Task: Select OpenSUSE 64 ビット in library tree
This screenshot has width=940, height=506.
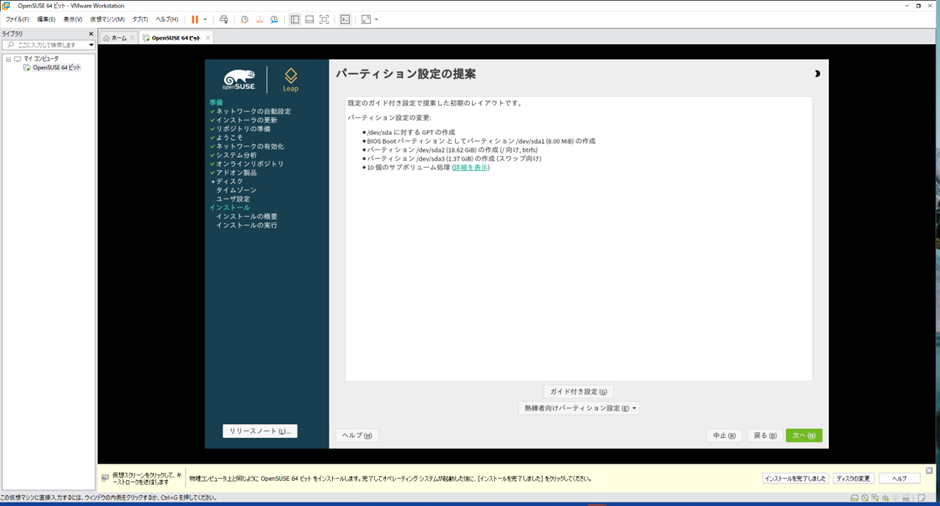Action: [56, 68]
